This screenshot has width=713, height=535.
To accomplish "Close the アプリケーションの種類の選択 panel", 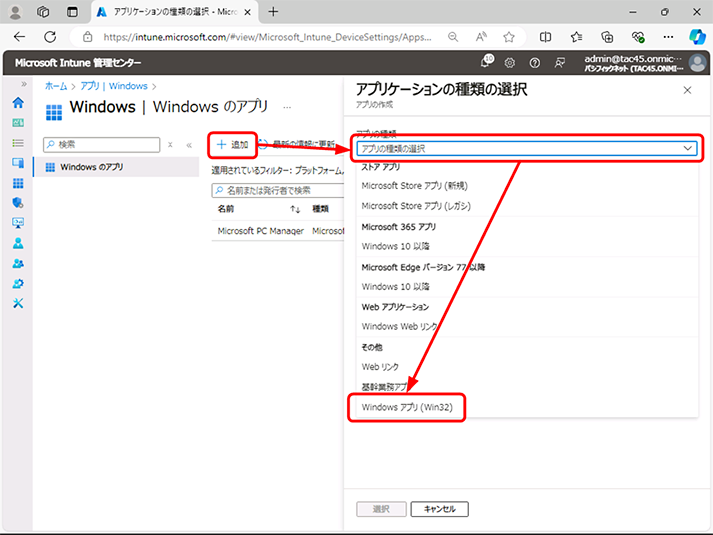I will pyautogui.click(x=687, y=90).
